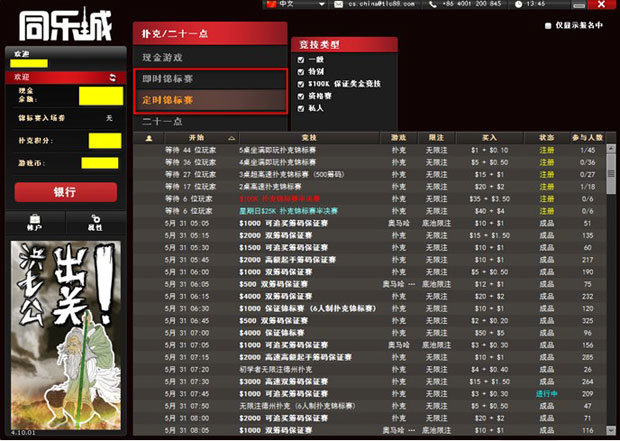Click the tournament list scrollbar thumb
Screen dimensions: 620x441
click(x=611, y=174)
